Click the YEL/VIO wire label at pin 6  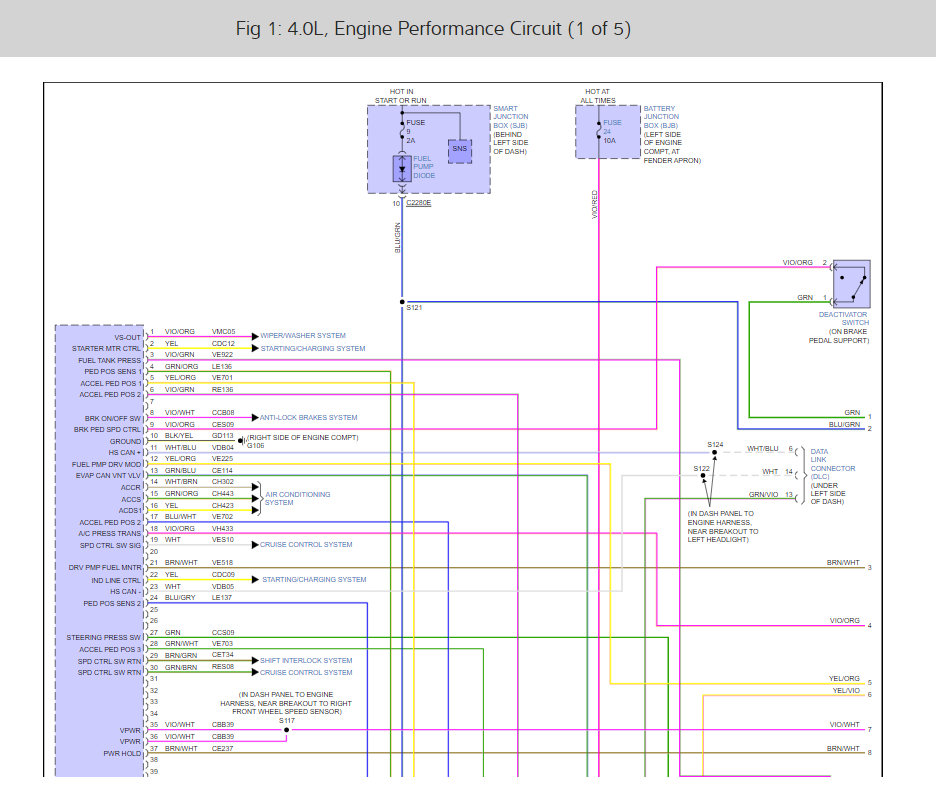846,691
